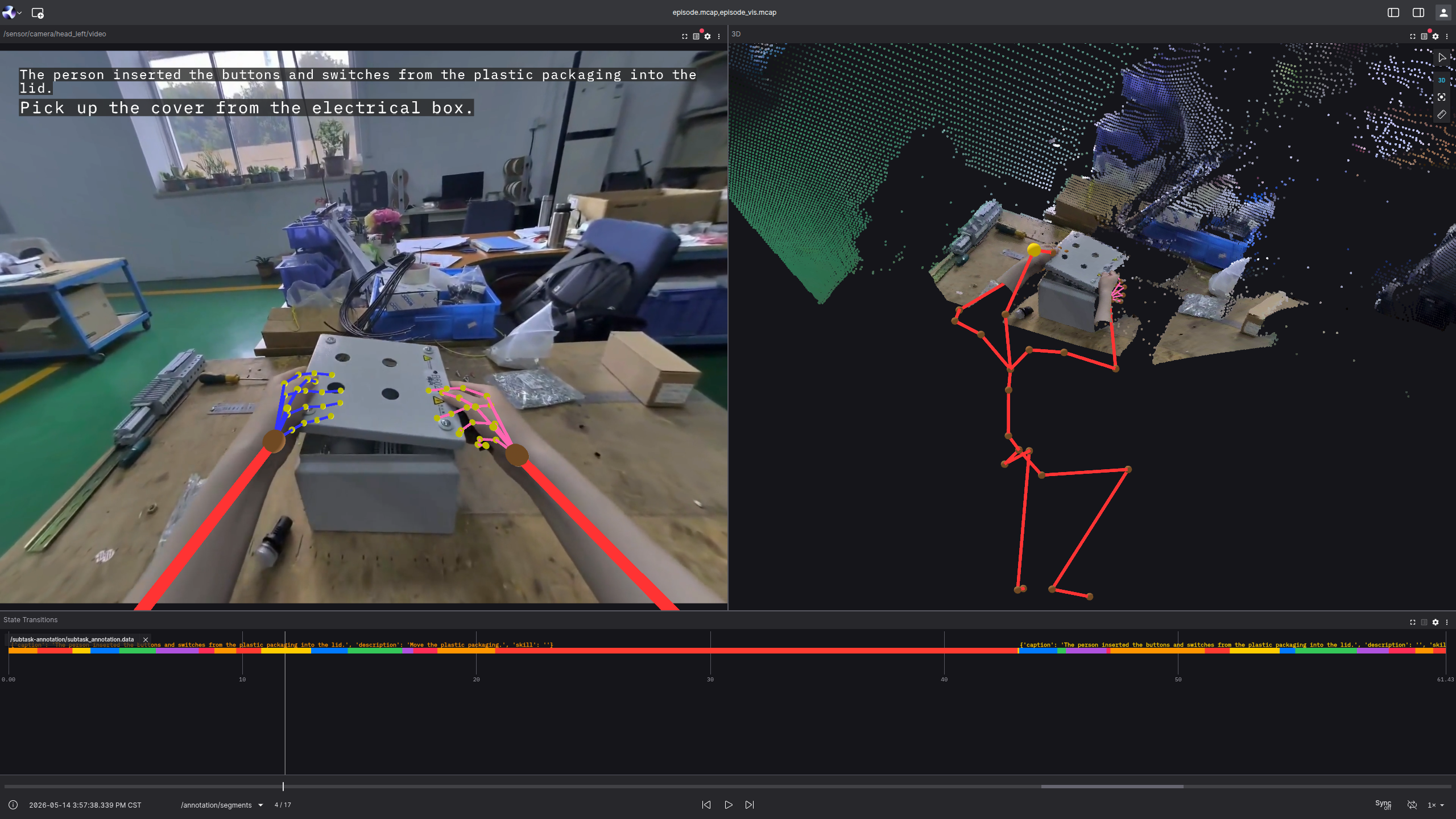Fullscreen the 3D panel
The width and height of the screenshot is (1456, 819).
pyautogui.click(x=1413, y=36)
